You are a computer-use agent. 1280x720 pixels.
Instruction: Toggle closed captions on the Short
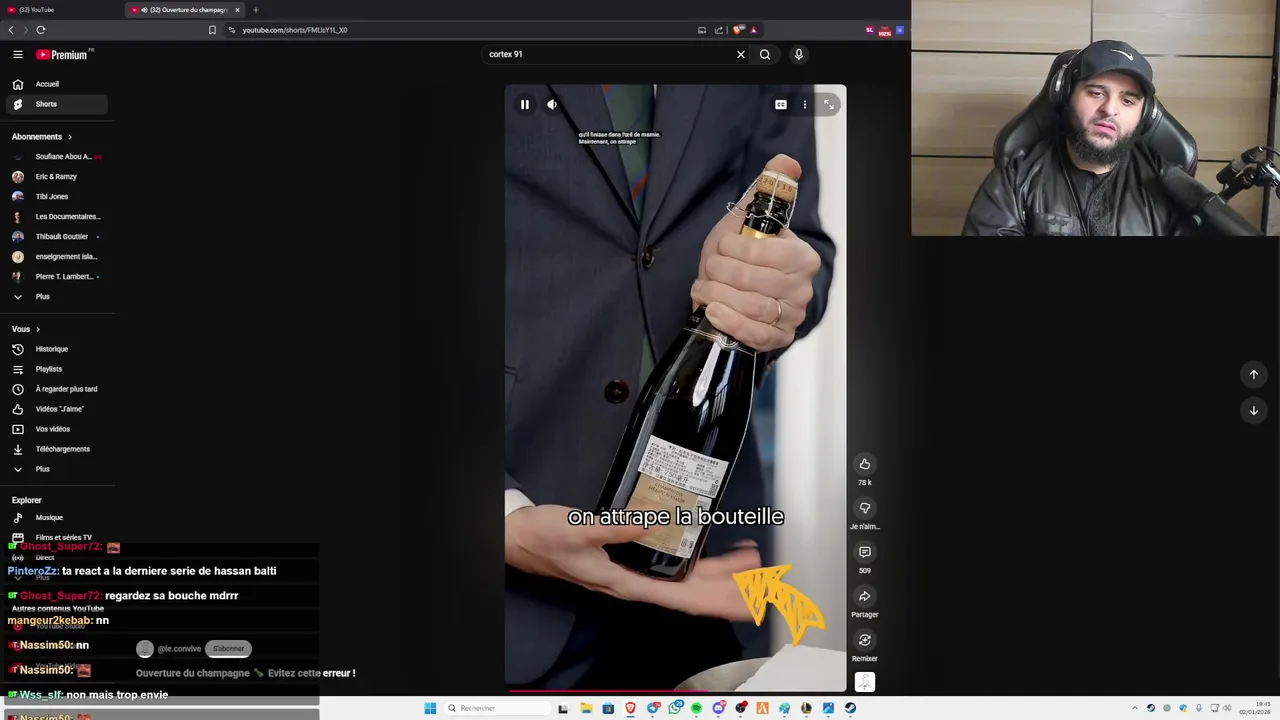pos(781,104)
